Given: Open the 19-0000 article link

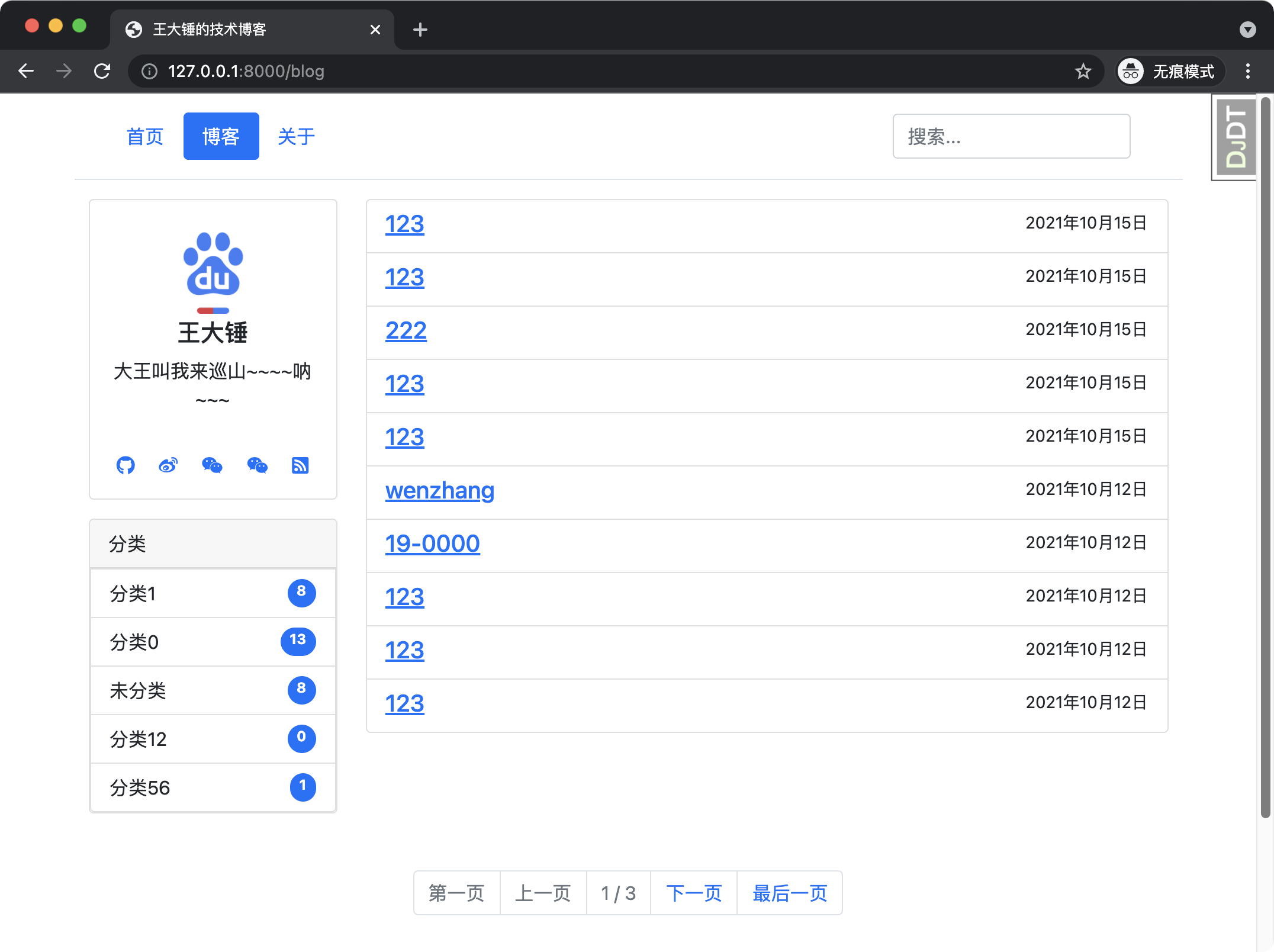Looking at the screenshot, I should 432,543.
